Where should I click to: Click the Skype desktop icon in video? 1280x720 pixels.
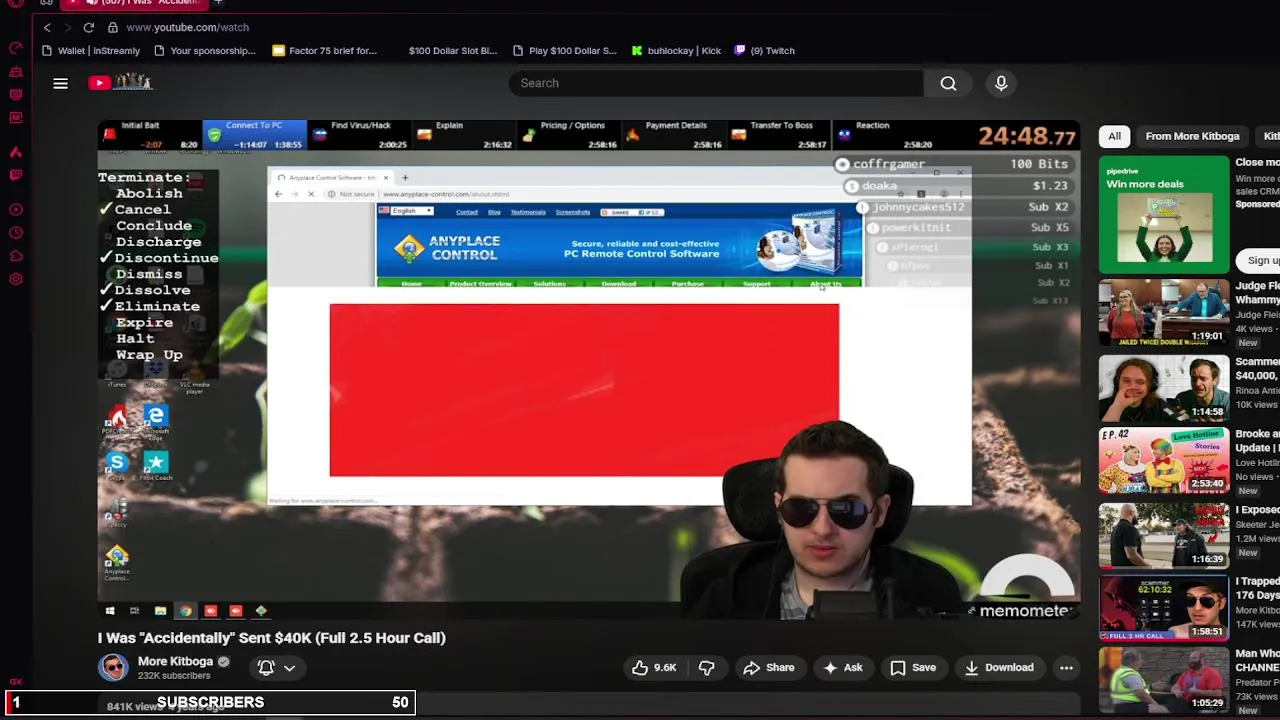pyautogui.click(x=117, y=462)
